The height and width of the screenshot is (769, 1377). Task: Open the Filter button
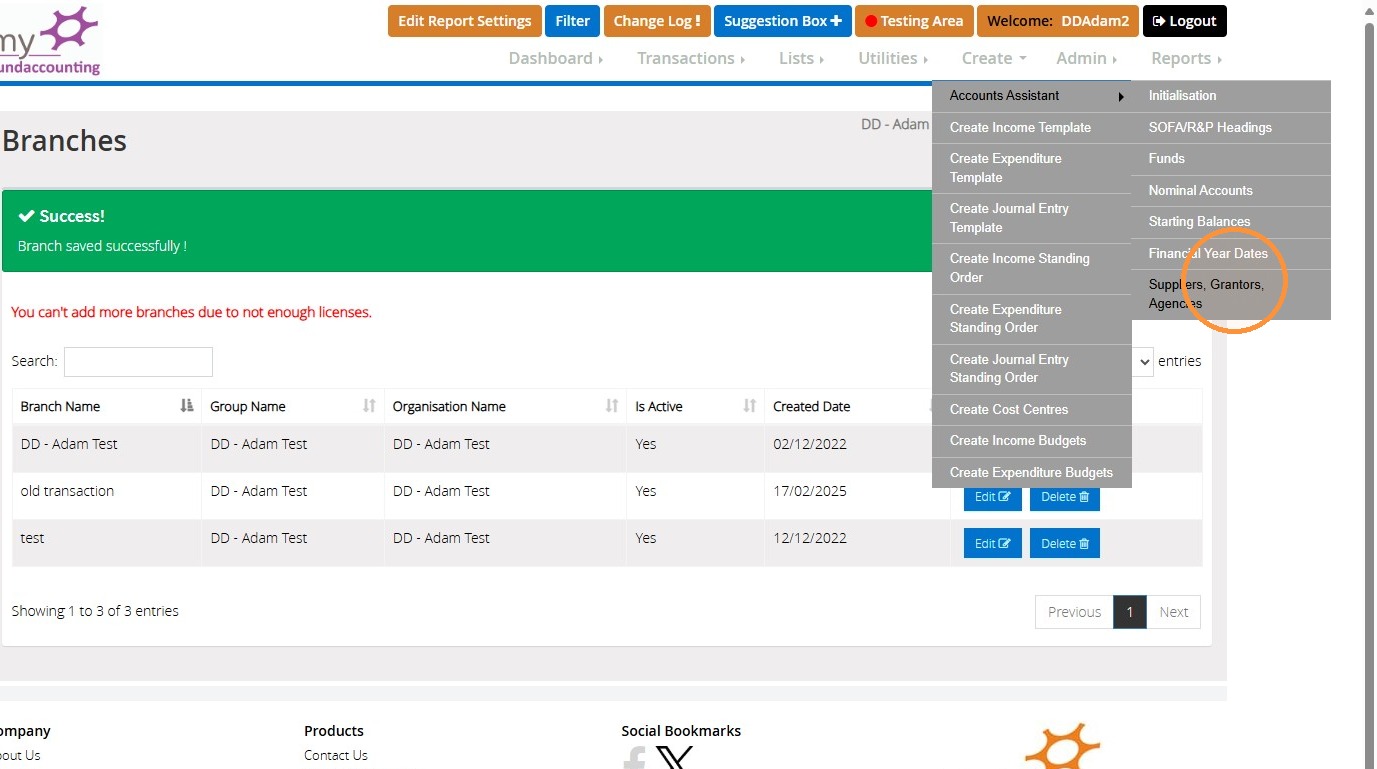click(573, 21)
